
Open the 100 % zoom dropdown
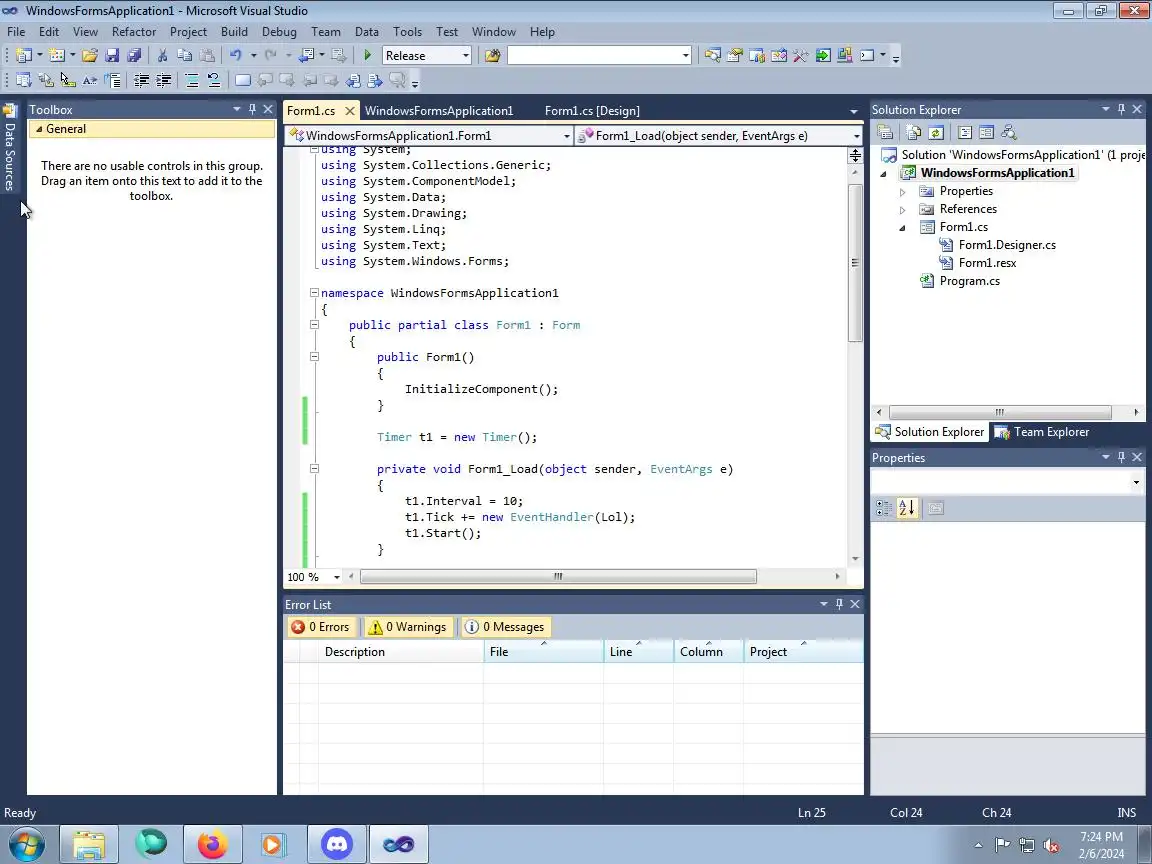pos(336,577)
